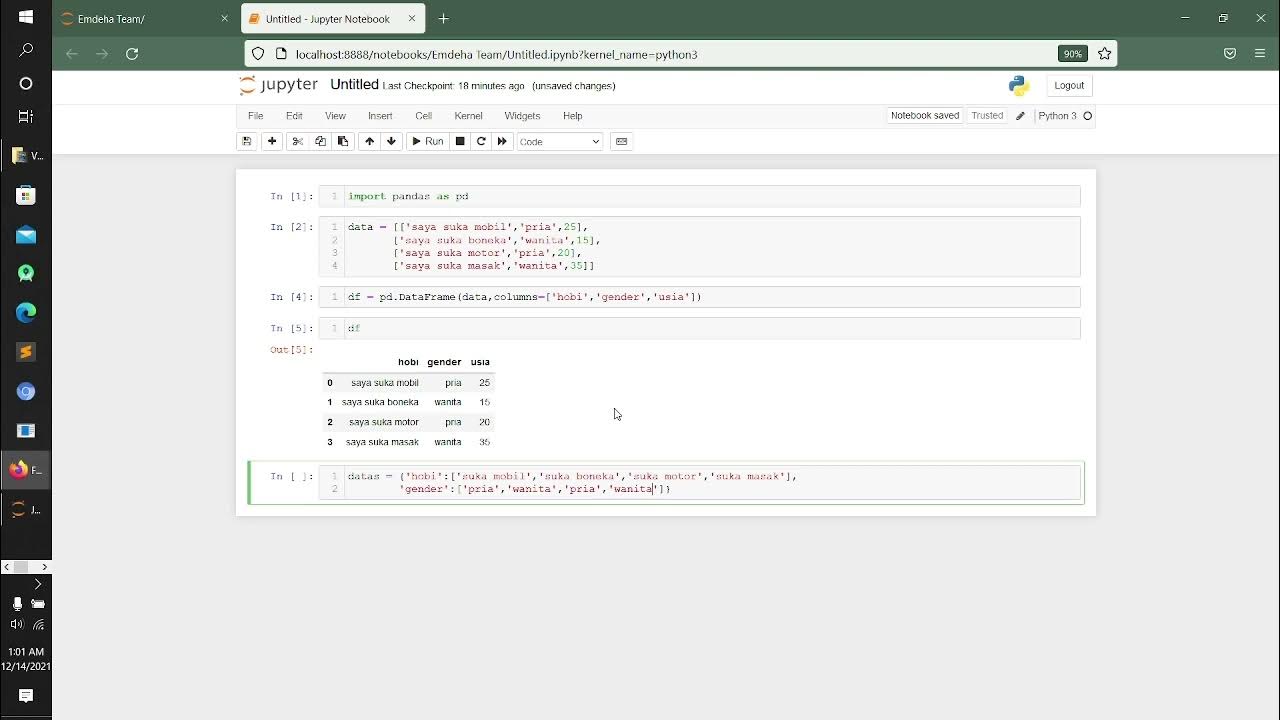Restart the kernel icon
Image resolution: width=1280 pixels, height=720 pixels.
481,141
